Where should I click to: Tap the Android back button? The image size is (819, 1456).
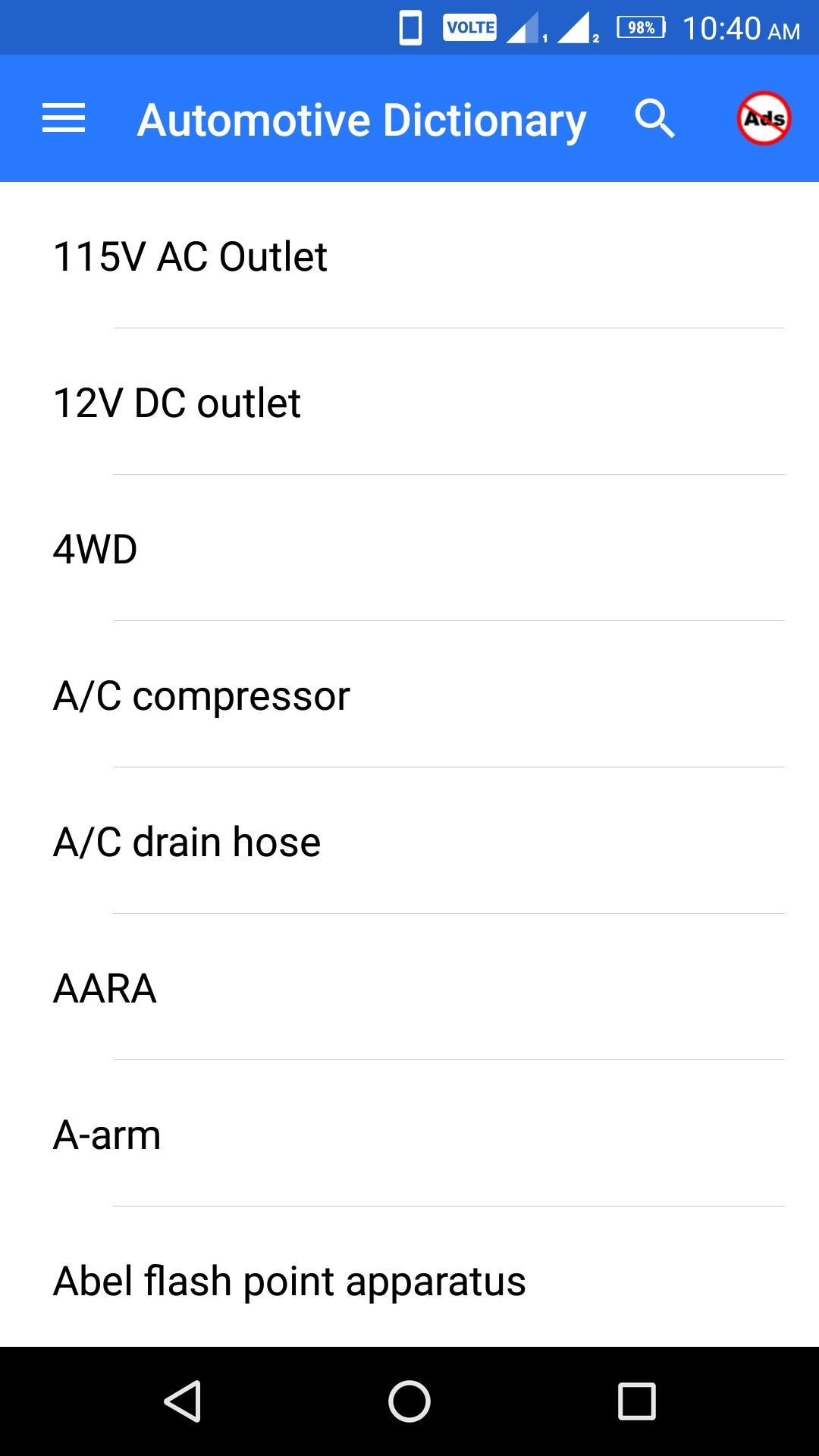[183, 1401]
